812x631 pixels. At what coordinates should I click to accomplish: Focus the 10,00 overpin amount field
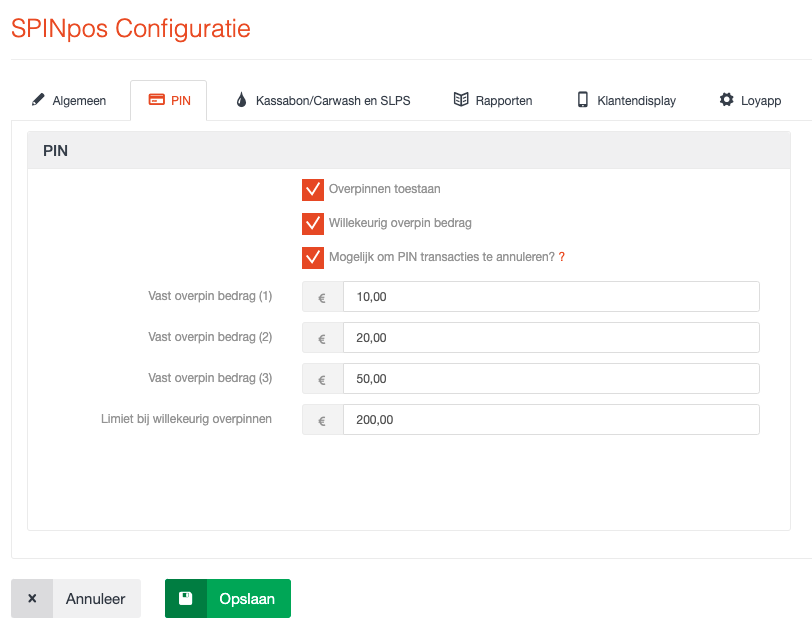point(552,297)
